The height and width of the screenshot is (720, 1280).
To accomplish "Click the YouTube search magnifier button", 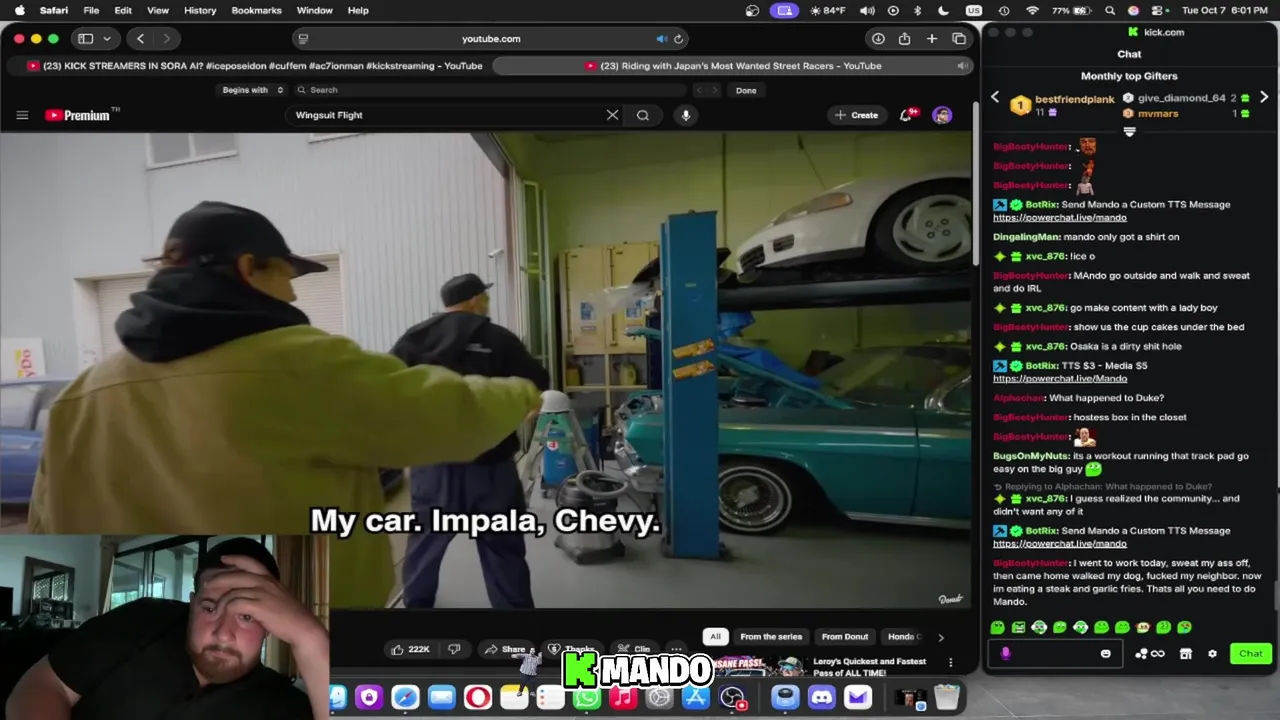I will tap(643, 115).
